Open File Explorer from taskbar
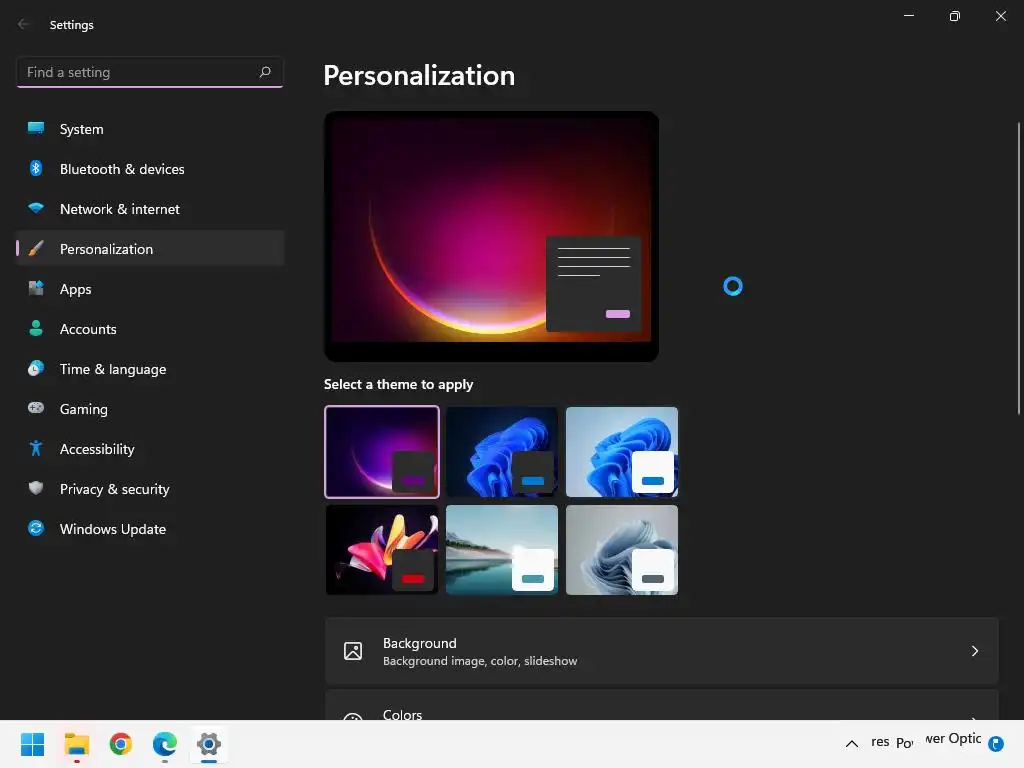This screenshot has width=1024, height=768. 76,744
